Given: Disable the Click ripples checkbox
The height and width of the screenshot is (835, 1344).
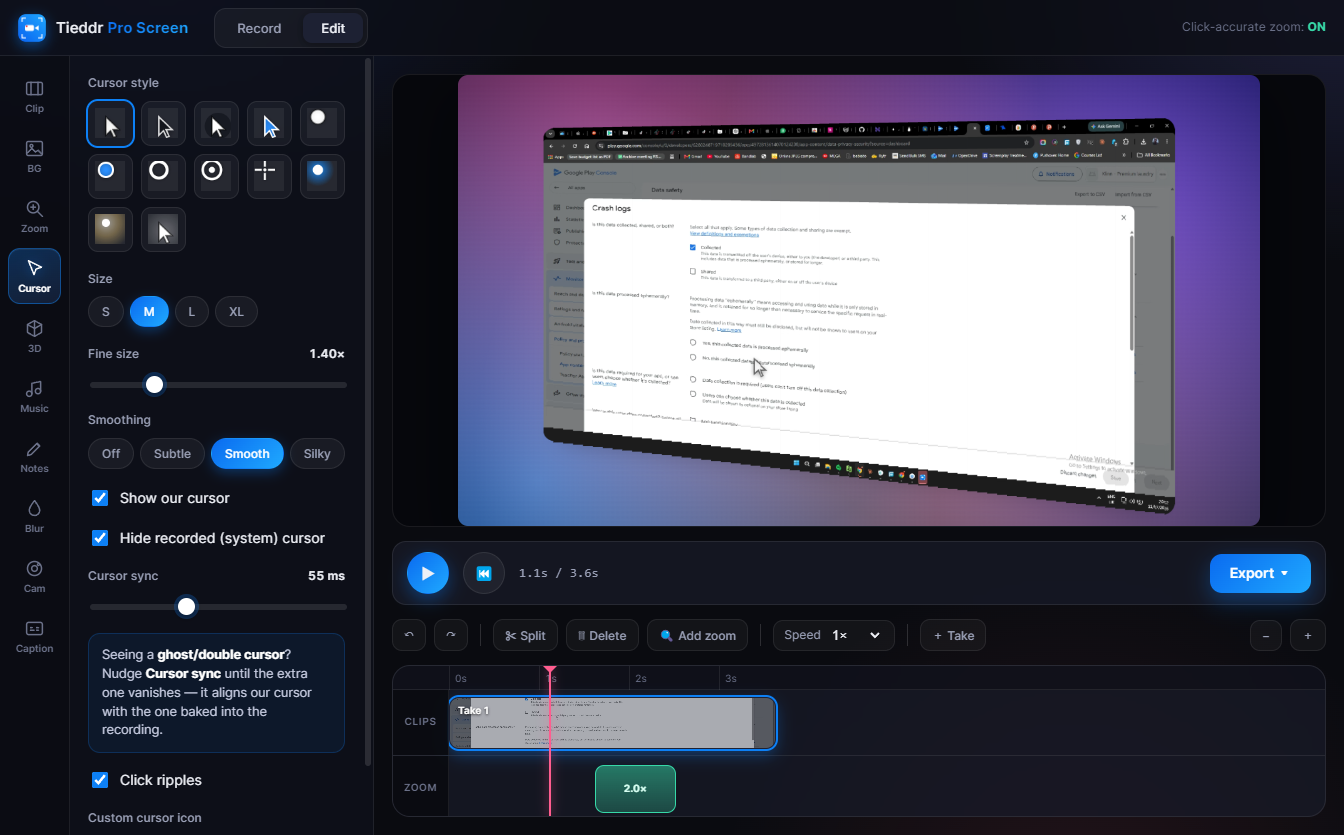Looking at the screenshot, I should tap(100, 780).
